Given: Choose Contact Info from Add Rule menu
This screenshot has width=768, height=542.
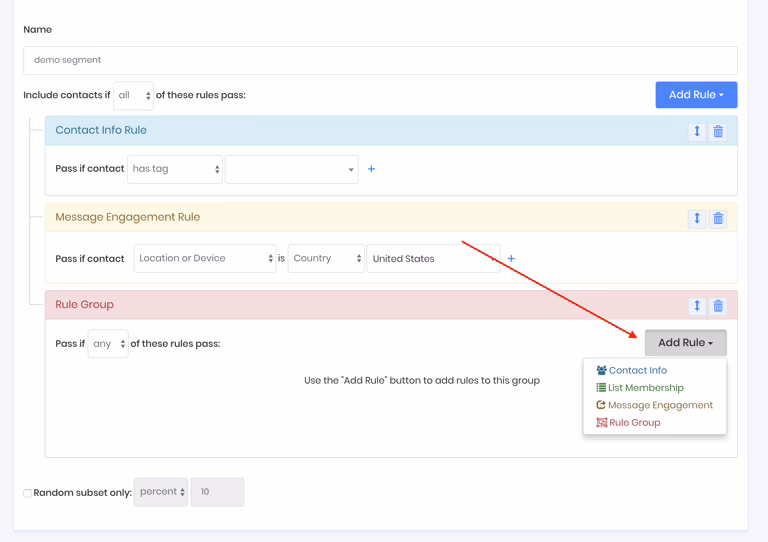Looking at the screenshot, I should click(x=637, y=370).
